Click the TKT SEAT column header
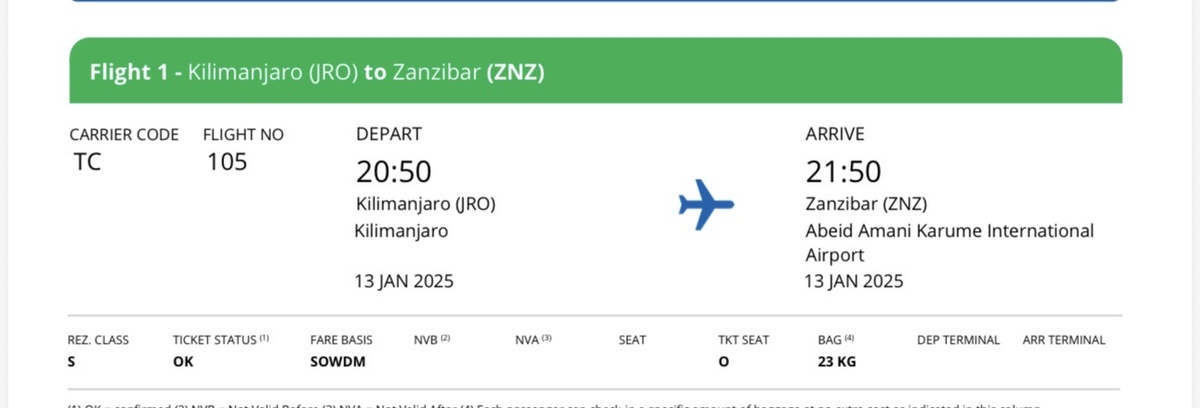This screenshot has height=408, width=1200. [743, 340]
